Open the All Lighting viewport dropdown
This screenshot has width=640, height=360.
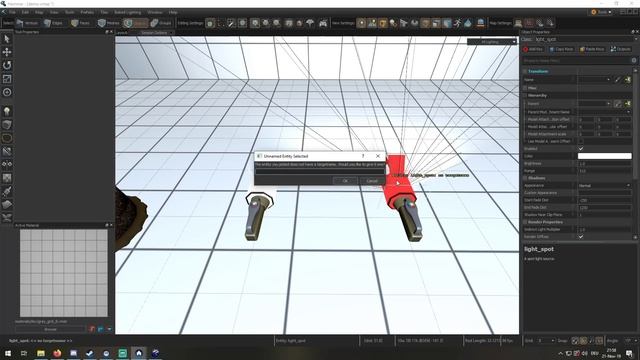click(x=492, y=42)
